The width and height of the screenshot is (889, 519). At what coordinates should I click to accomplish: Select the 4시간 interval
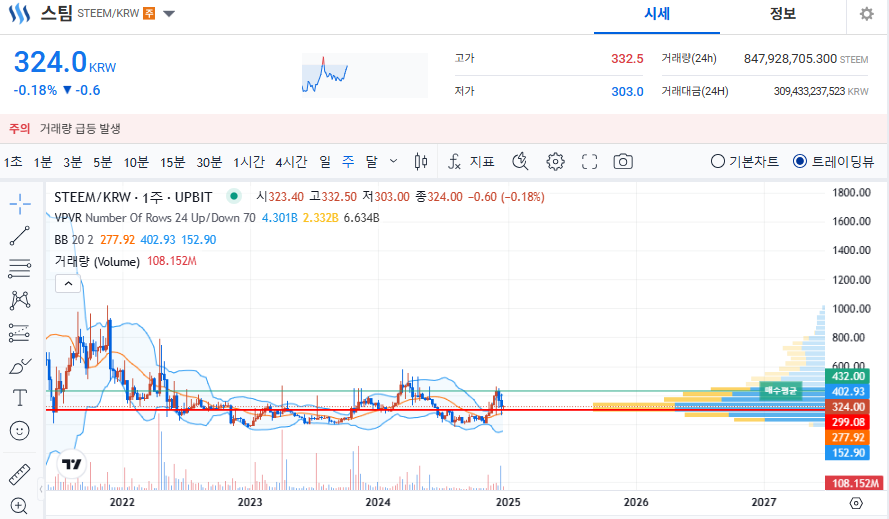(x=291, y=162)
